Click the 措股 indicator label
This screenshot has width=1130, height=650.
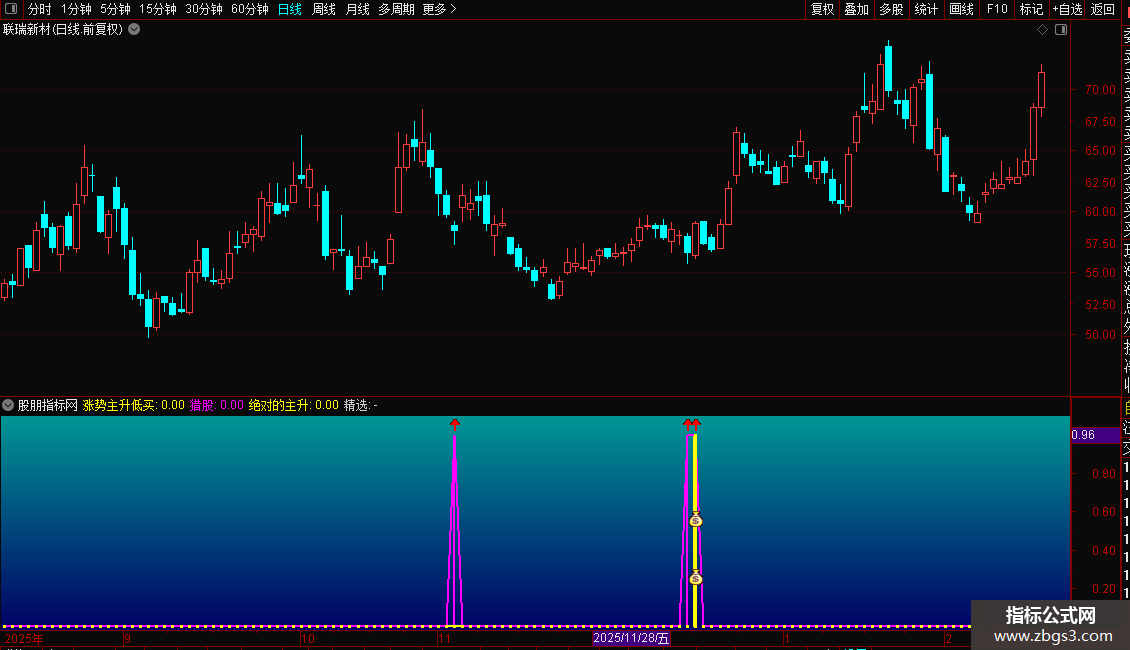pyautogui.click(x=202, y=405)
